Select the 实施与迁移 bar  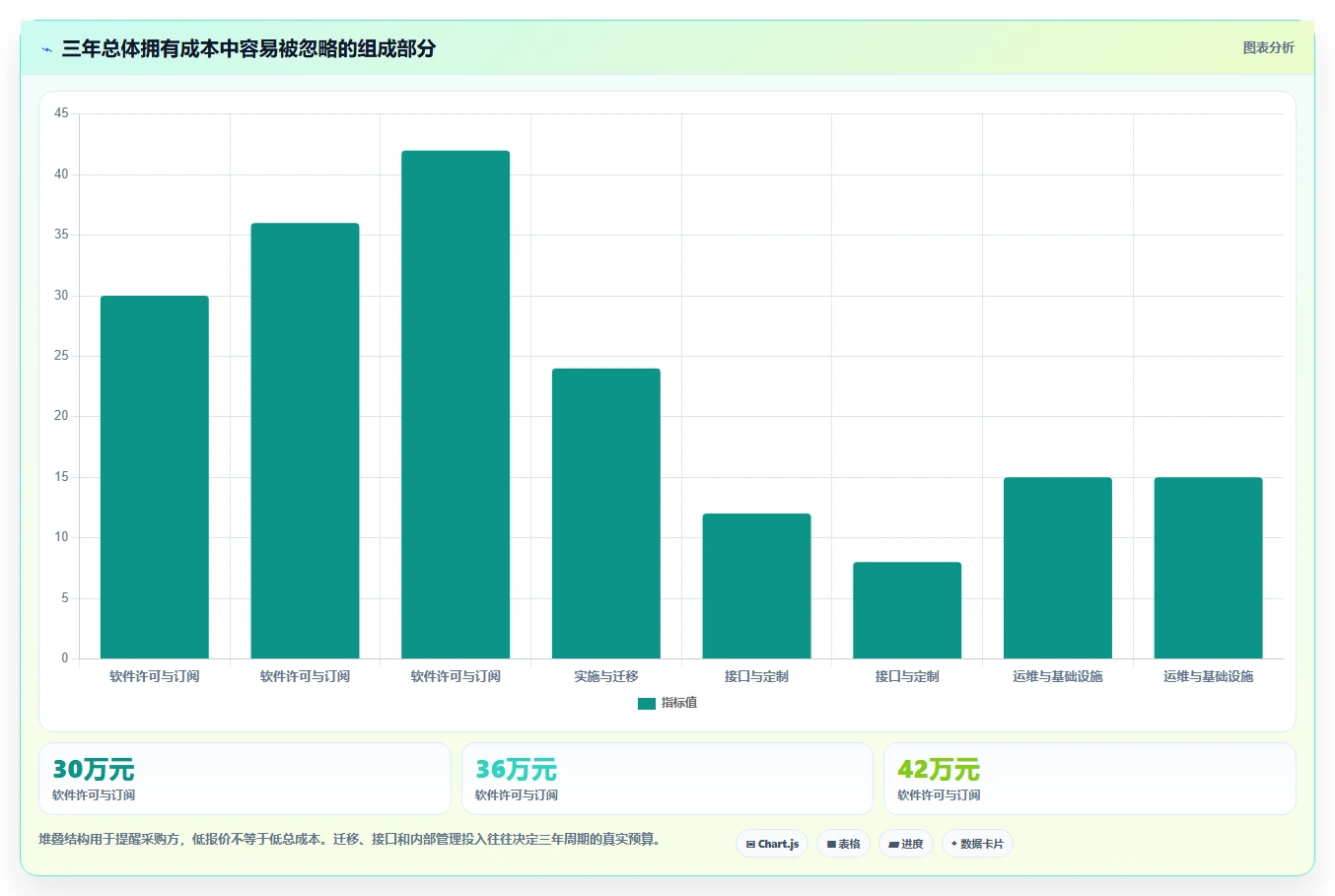pyautogui.click(x=606, y=514)
